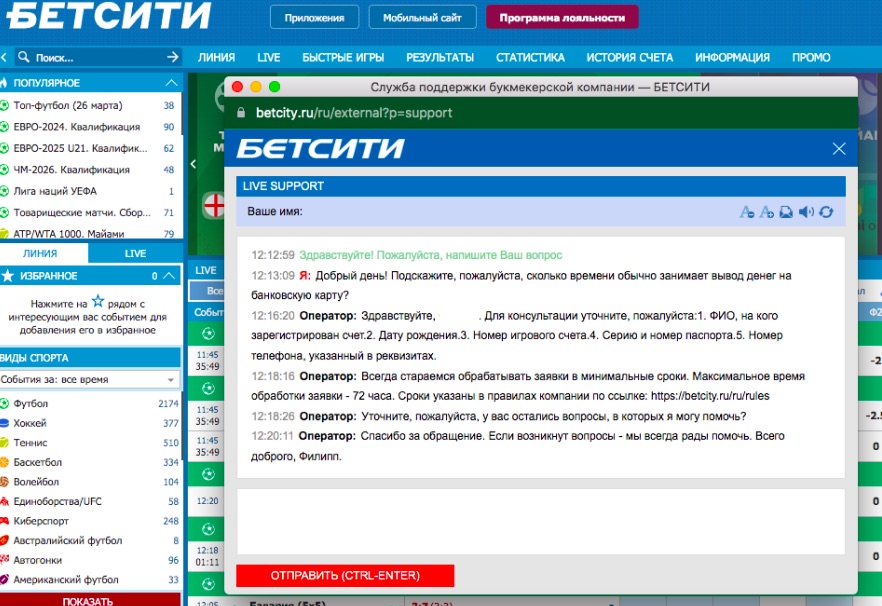Screen dimensions: 882x606
Task: Mute chat sound speaker icon
Action: click(x=806, y=212)
